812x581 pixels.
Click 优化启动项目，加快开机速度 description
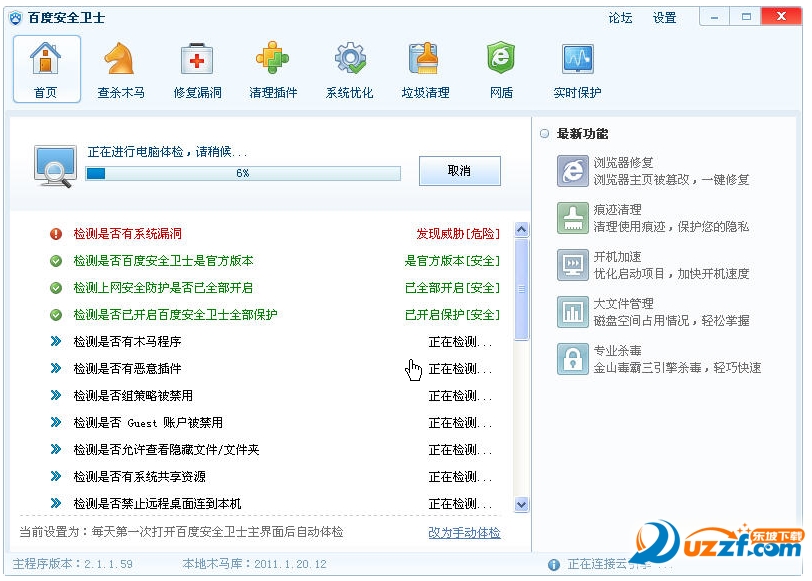[671, 274]
